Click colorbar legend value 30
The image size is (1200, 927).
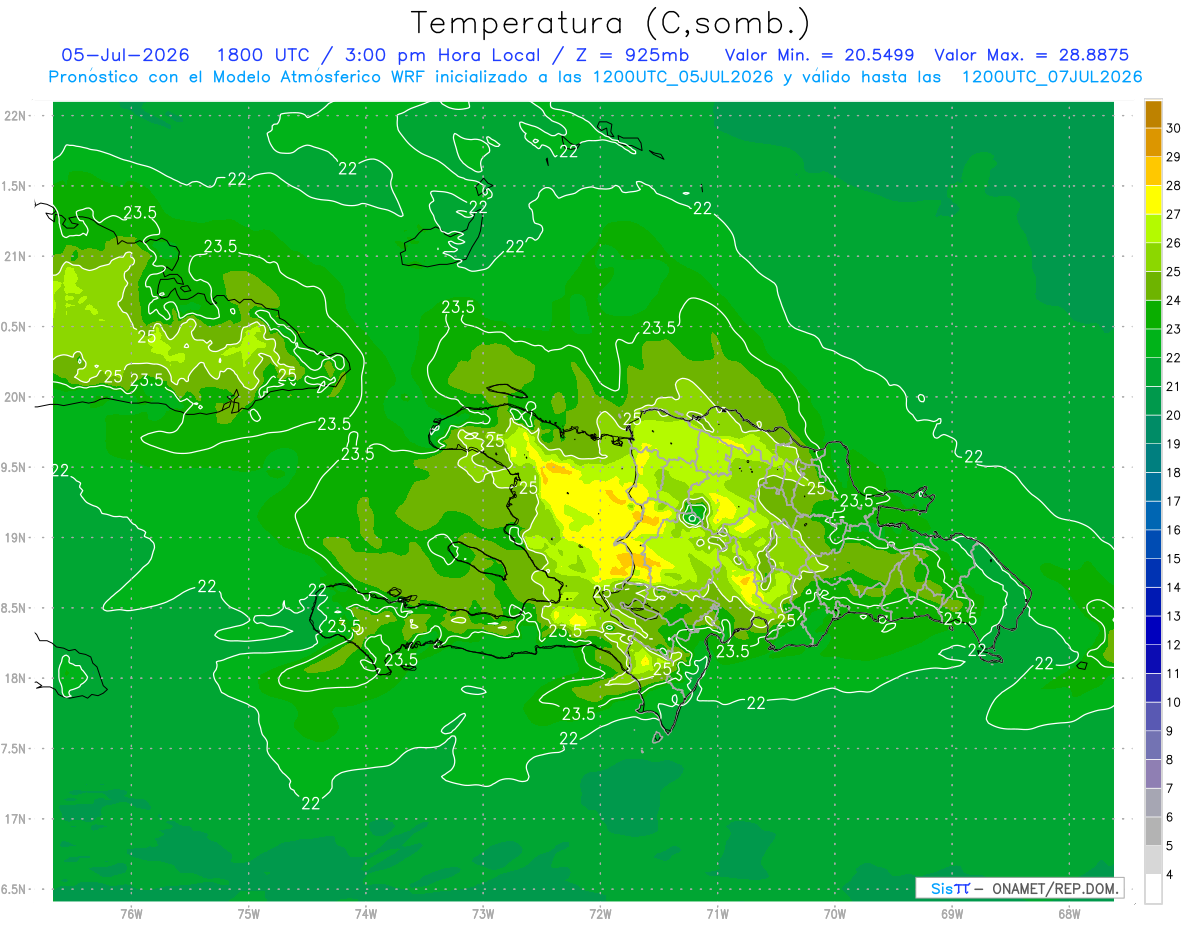pos(1173,128)
